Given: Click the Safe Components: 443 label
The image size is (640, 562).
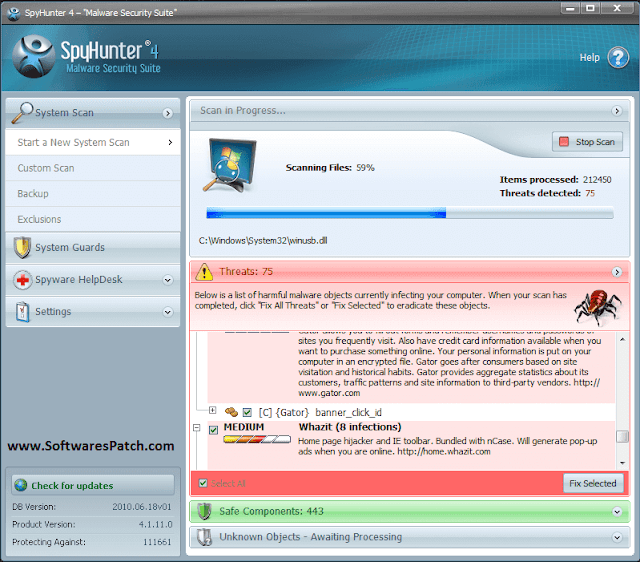Looking at the screenshot, I should click(271, 511).
